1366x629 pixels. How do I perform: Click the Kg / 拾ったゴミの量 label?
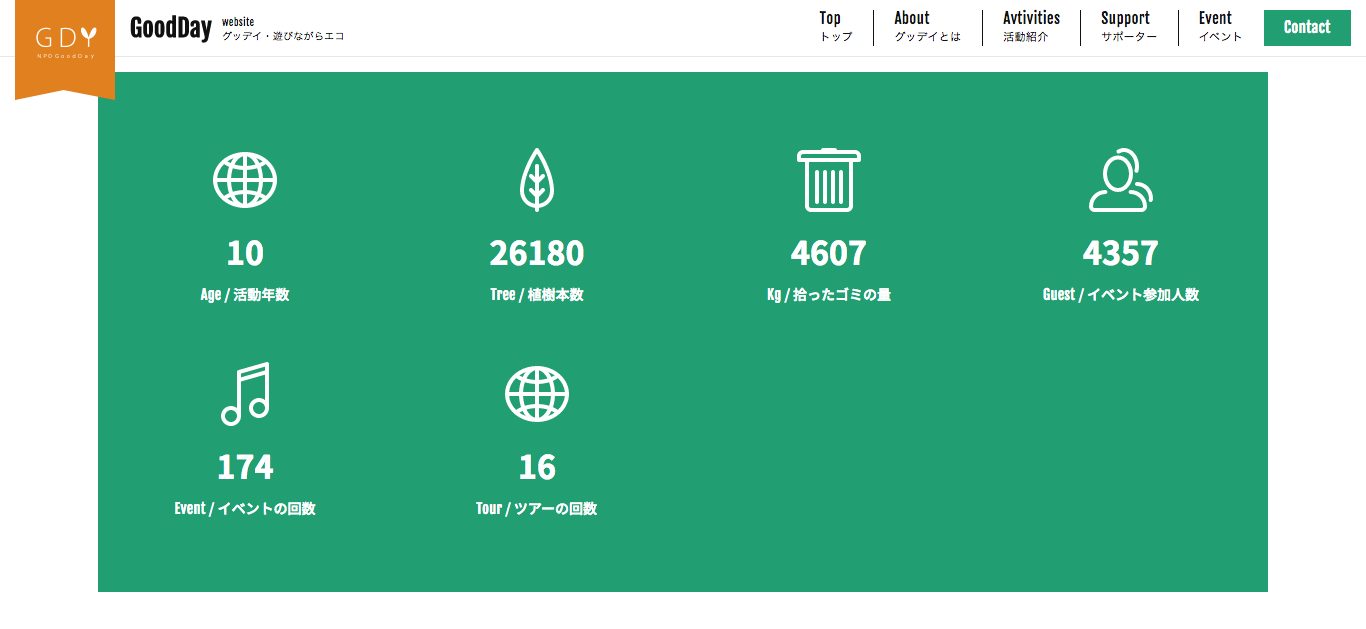tap(829, 295)
